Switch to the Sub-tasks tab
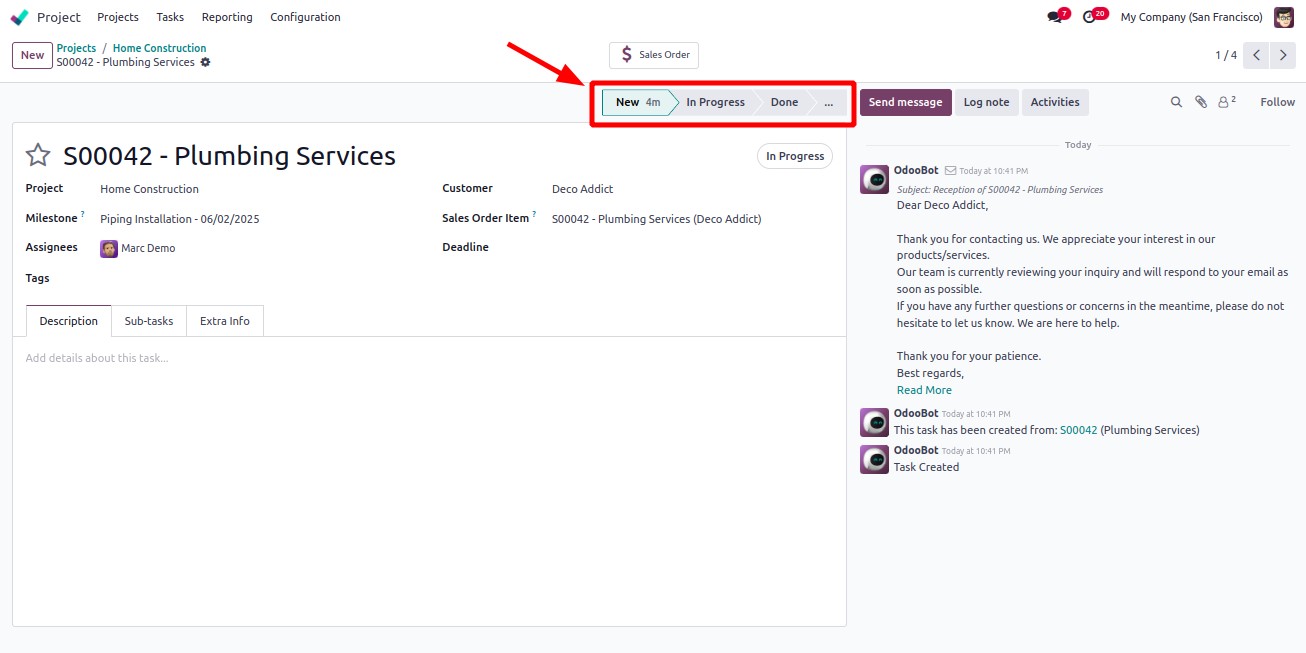 point(149,321)
